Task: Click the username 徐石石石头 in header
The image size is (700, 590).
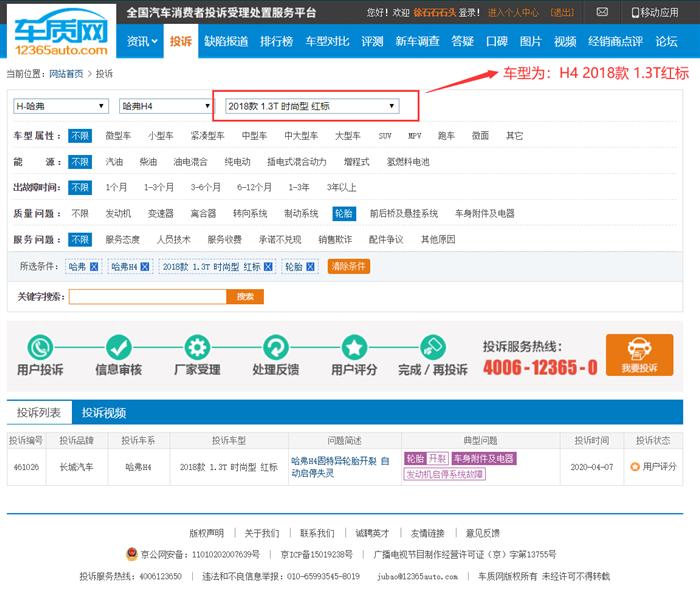Action: click(434, 12)
